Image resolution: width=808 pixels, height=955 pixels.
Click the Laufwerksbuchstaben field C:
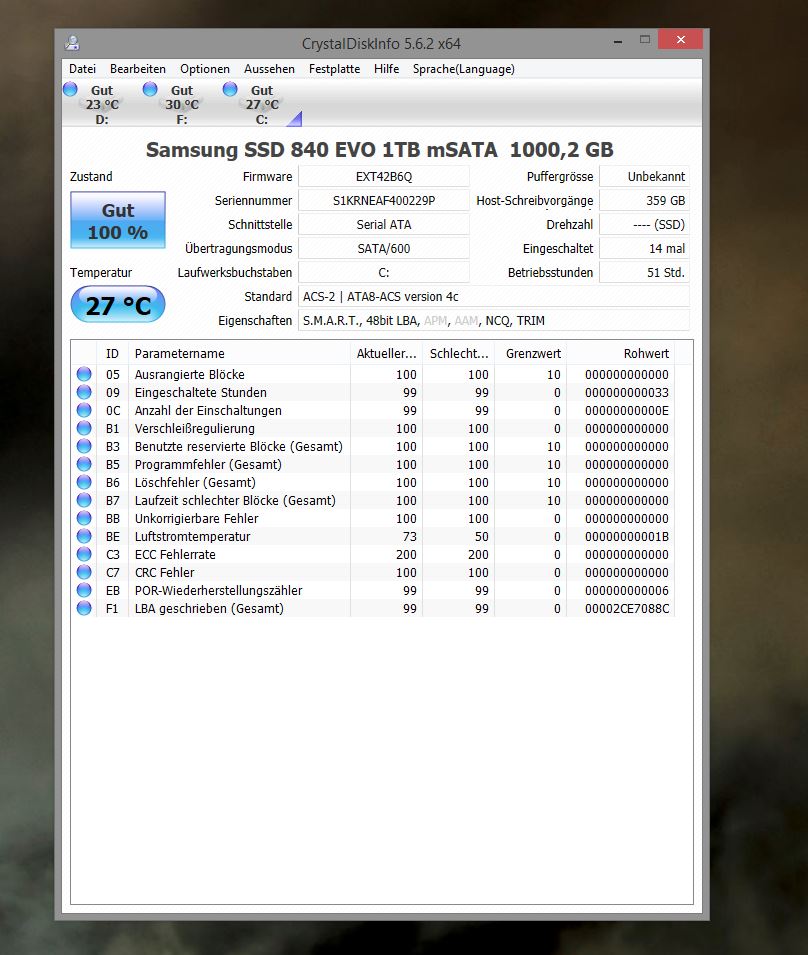click(384, 272)
